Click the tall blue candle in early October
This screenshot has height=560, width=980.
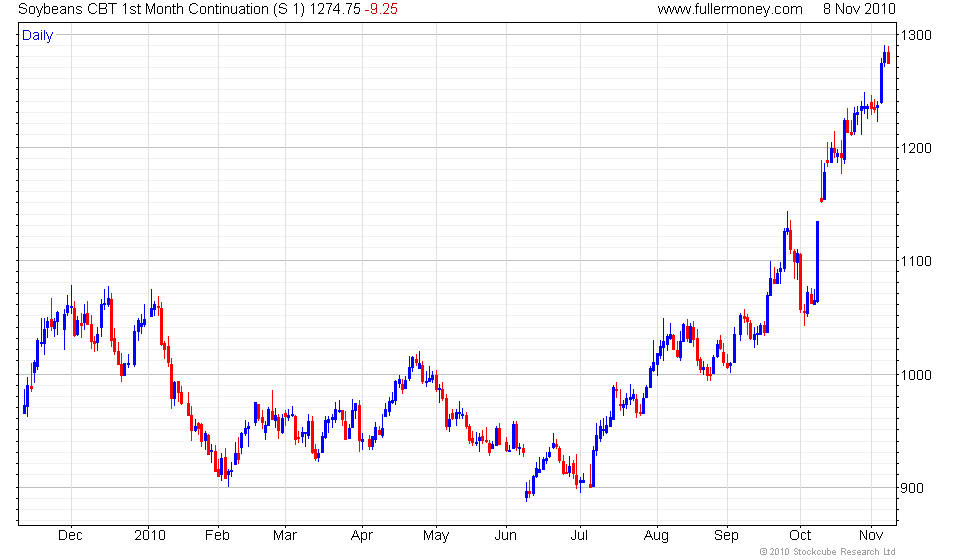[818, 261]
